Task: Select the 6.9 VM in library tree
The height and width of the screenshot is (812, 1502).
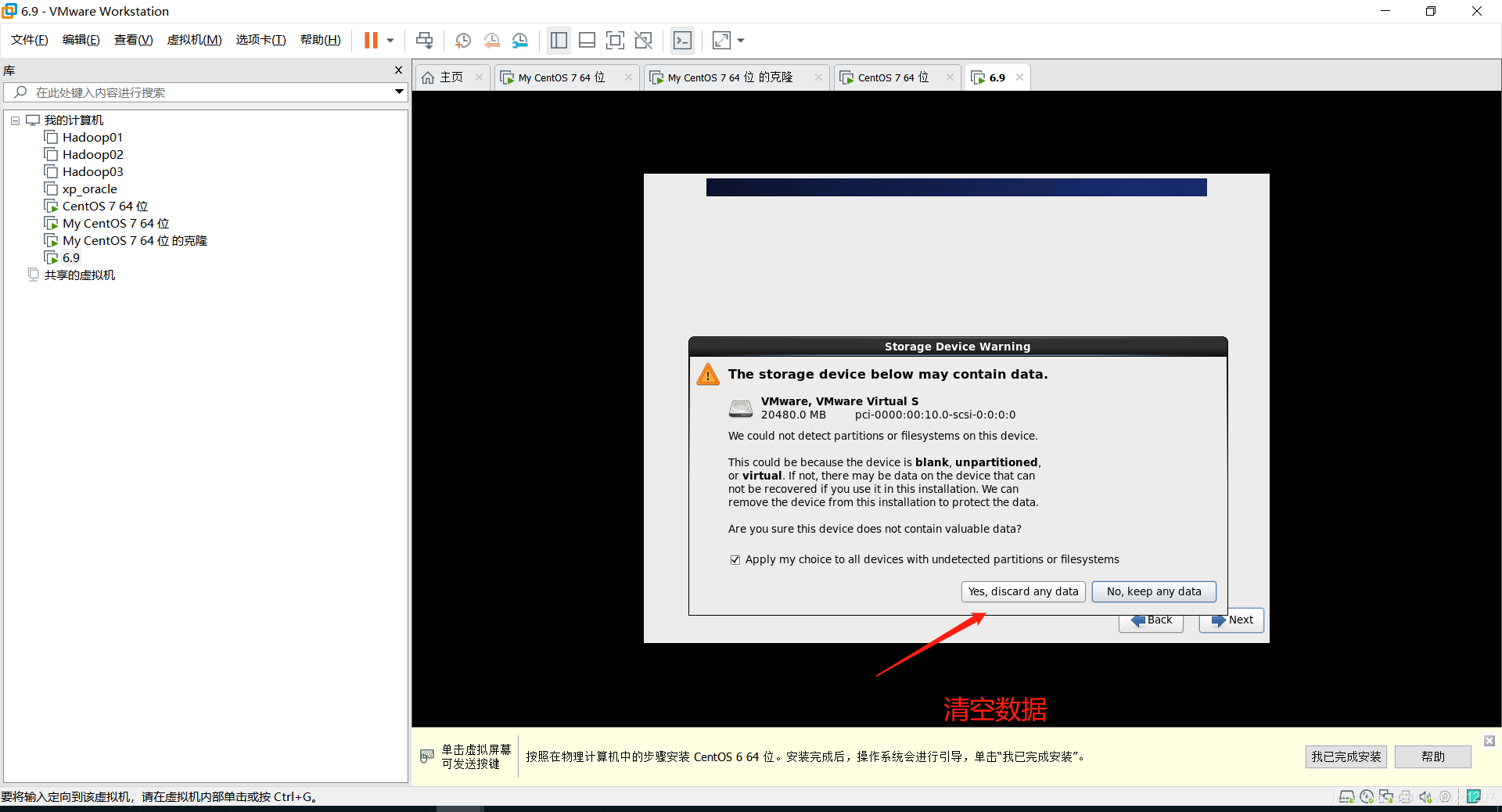Action: (70, 258)
